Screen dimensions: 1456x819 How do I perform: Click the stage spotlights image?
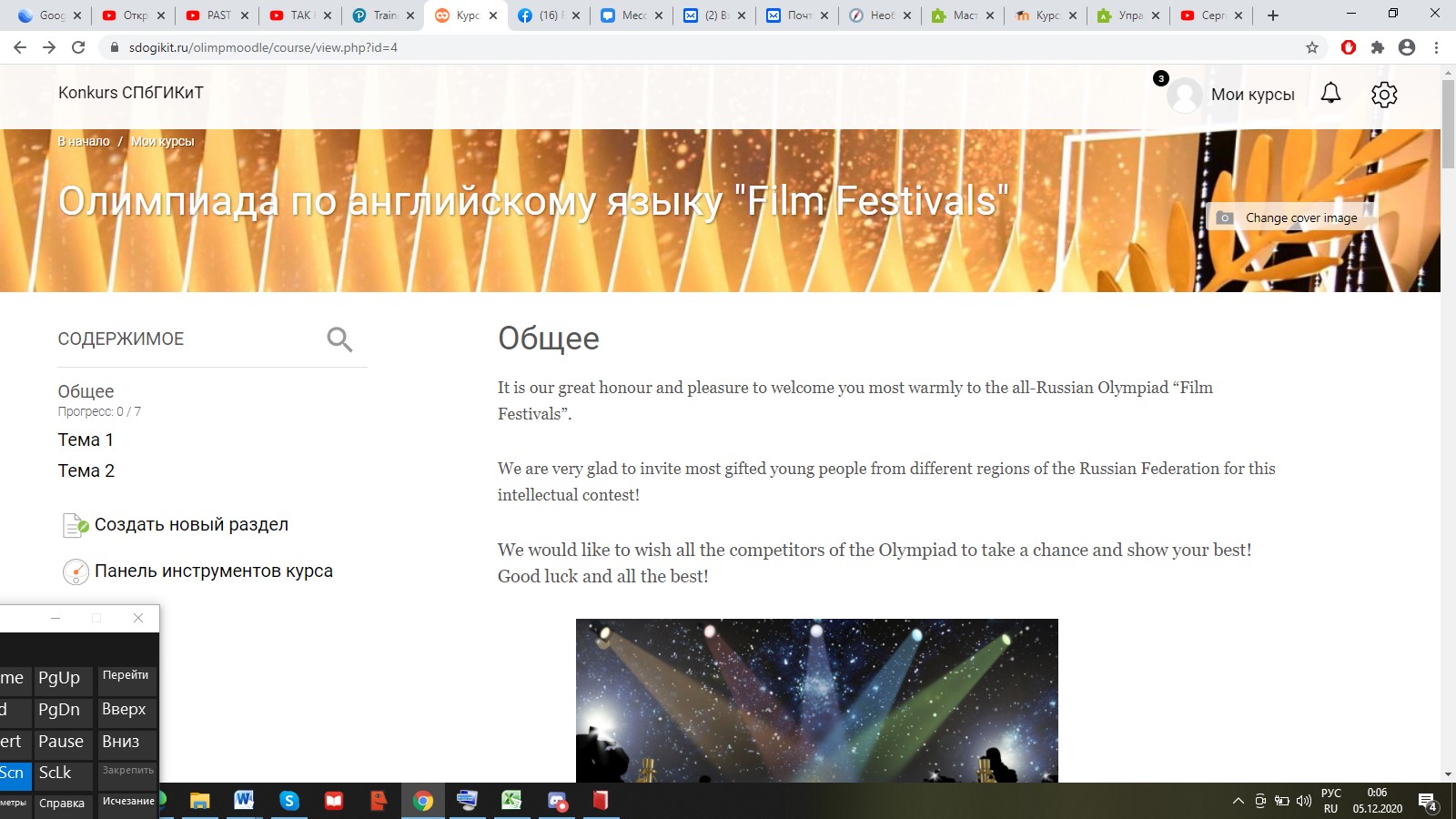[x=817, y=701]
